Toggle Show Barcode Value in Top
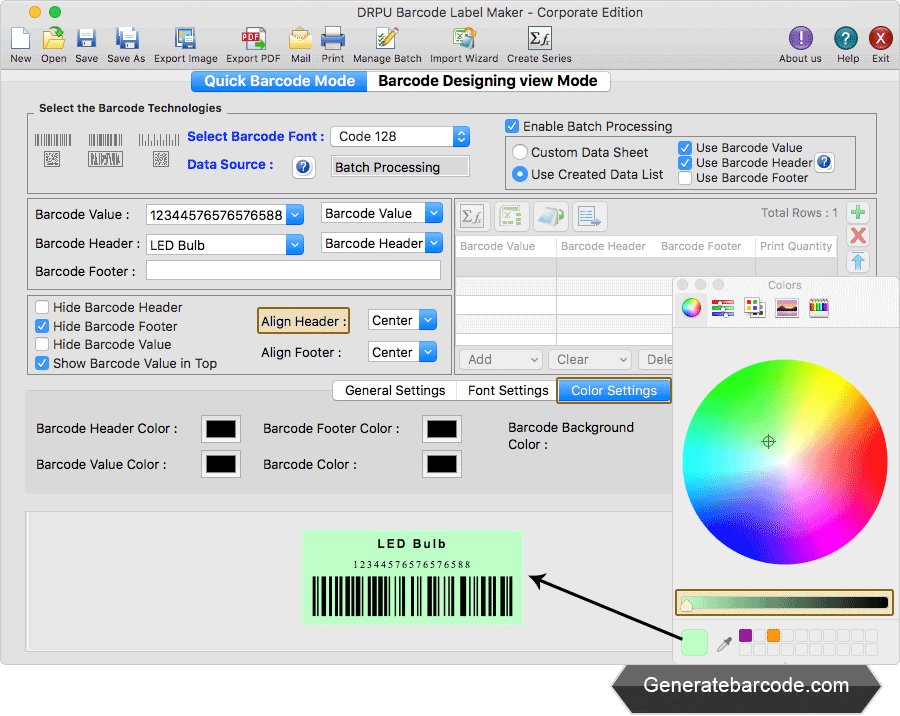Image resolution: width=900 pixels, height=716 pixels. pyautogui.click(x=42, y=363)
